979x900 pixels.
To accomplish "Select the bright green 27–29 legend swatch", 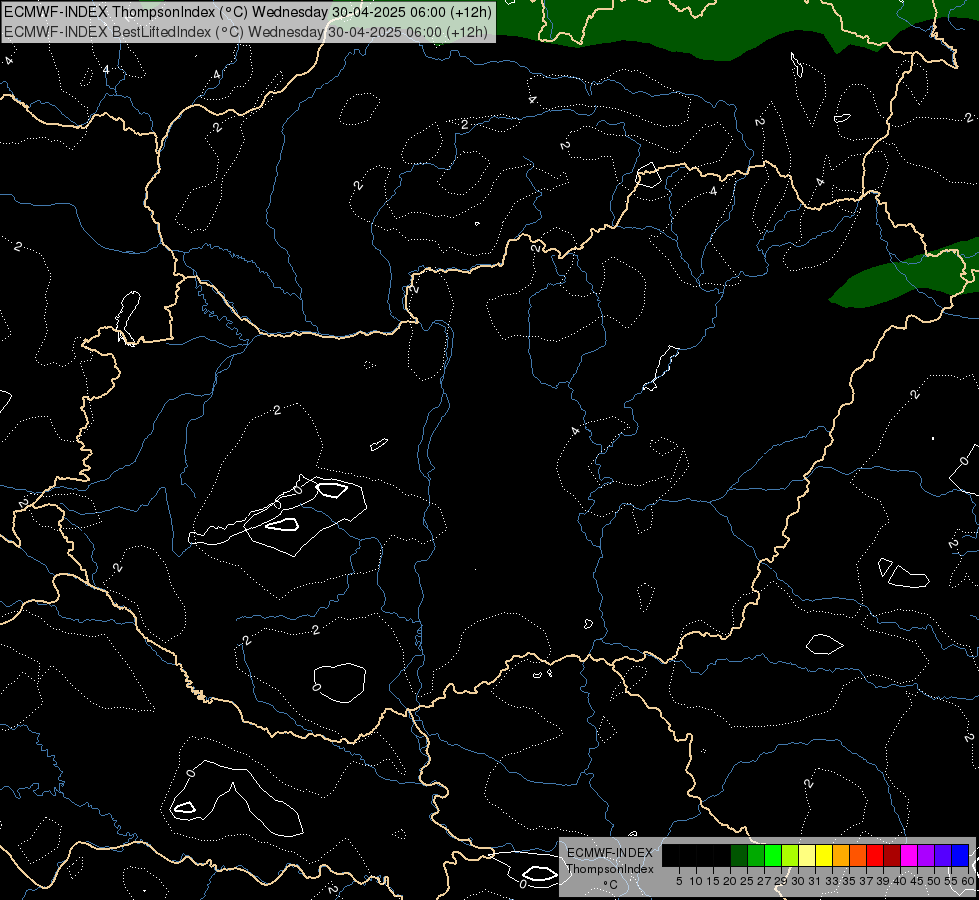I will click(773, 855).
